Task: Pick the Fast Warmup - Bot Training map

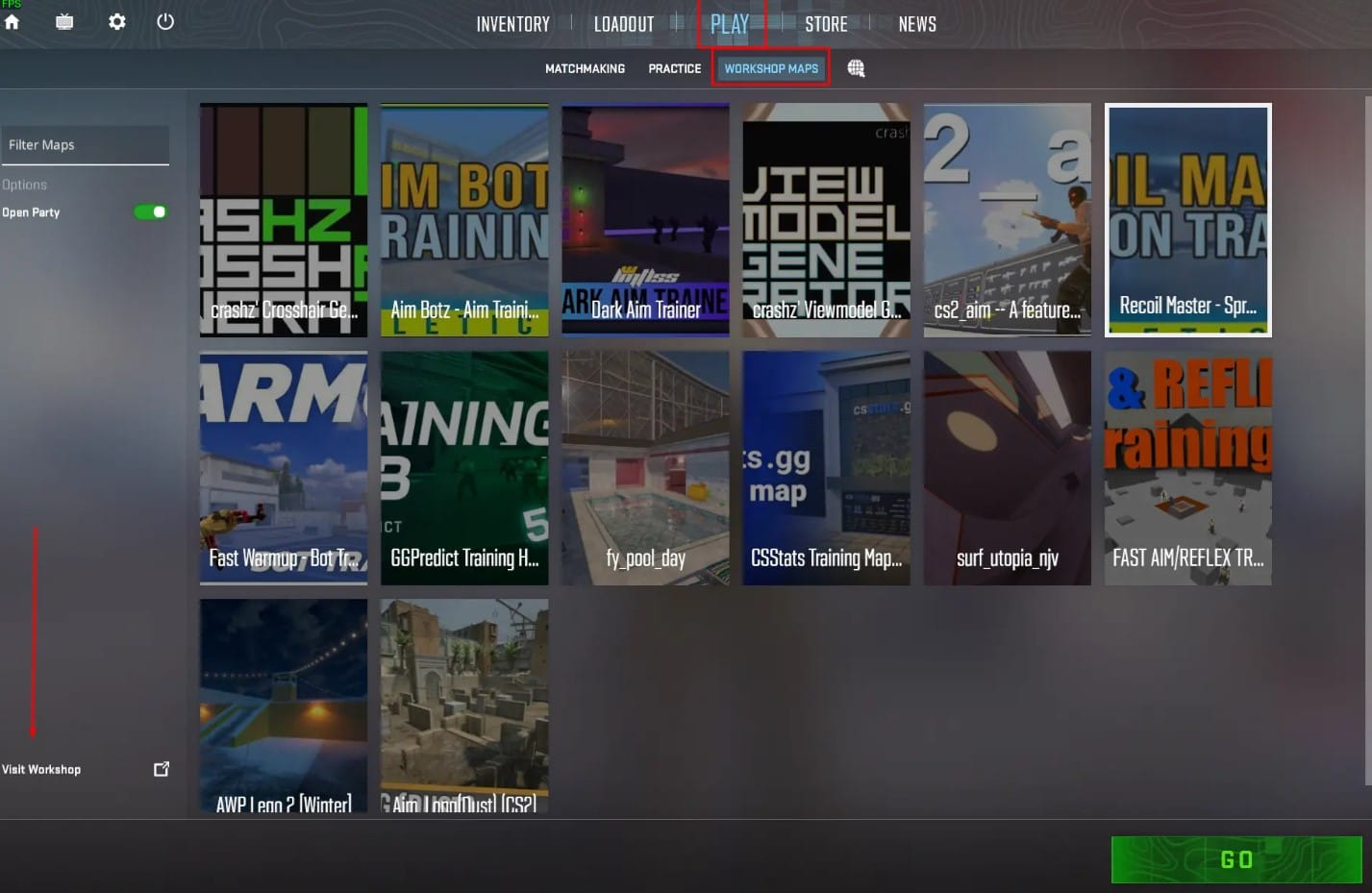Action: pyautogui.click(x=284, y=468)
